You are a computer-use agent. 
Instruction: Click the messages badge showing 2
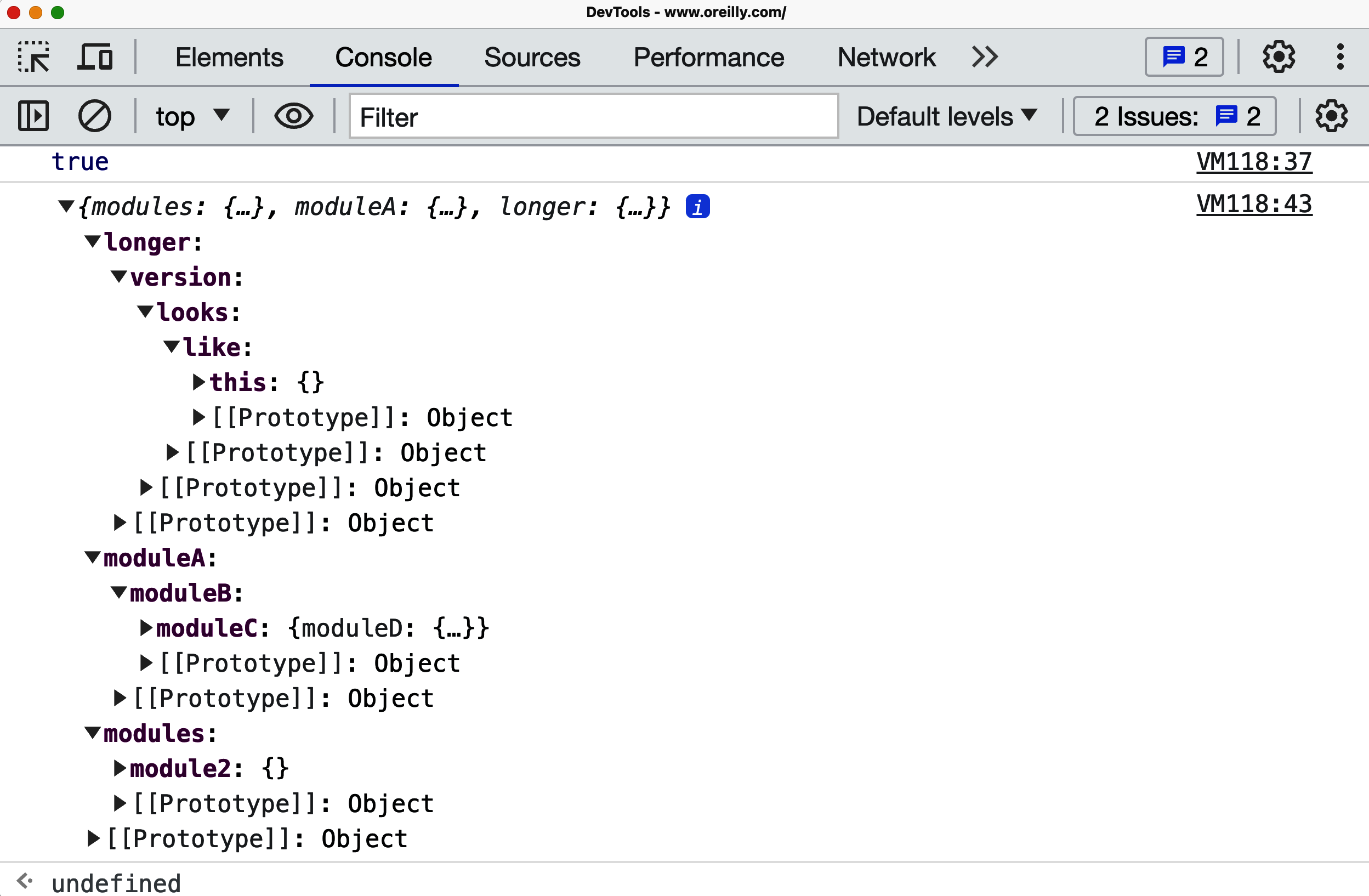point(1184,57)
